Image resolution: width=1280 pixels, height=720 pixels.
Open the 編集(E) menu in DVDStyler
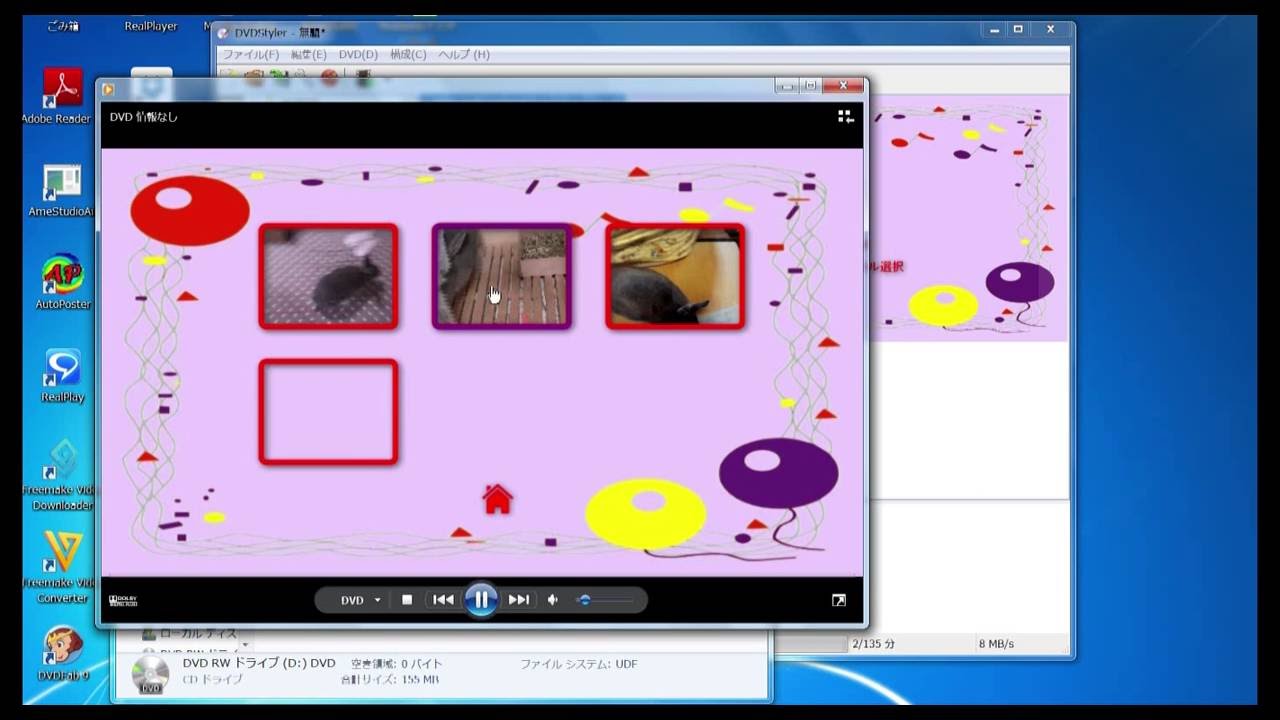coord(308,54)
